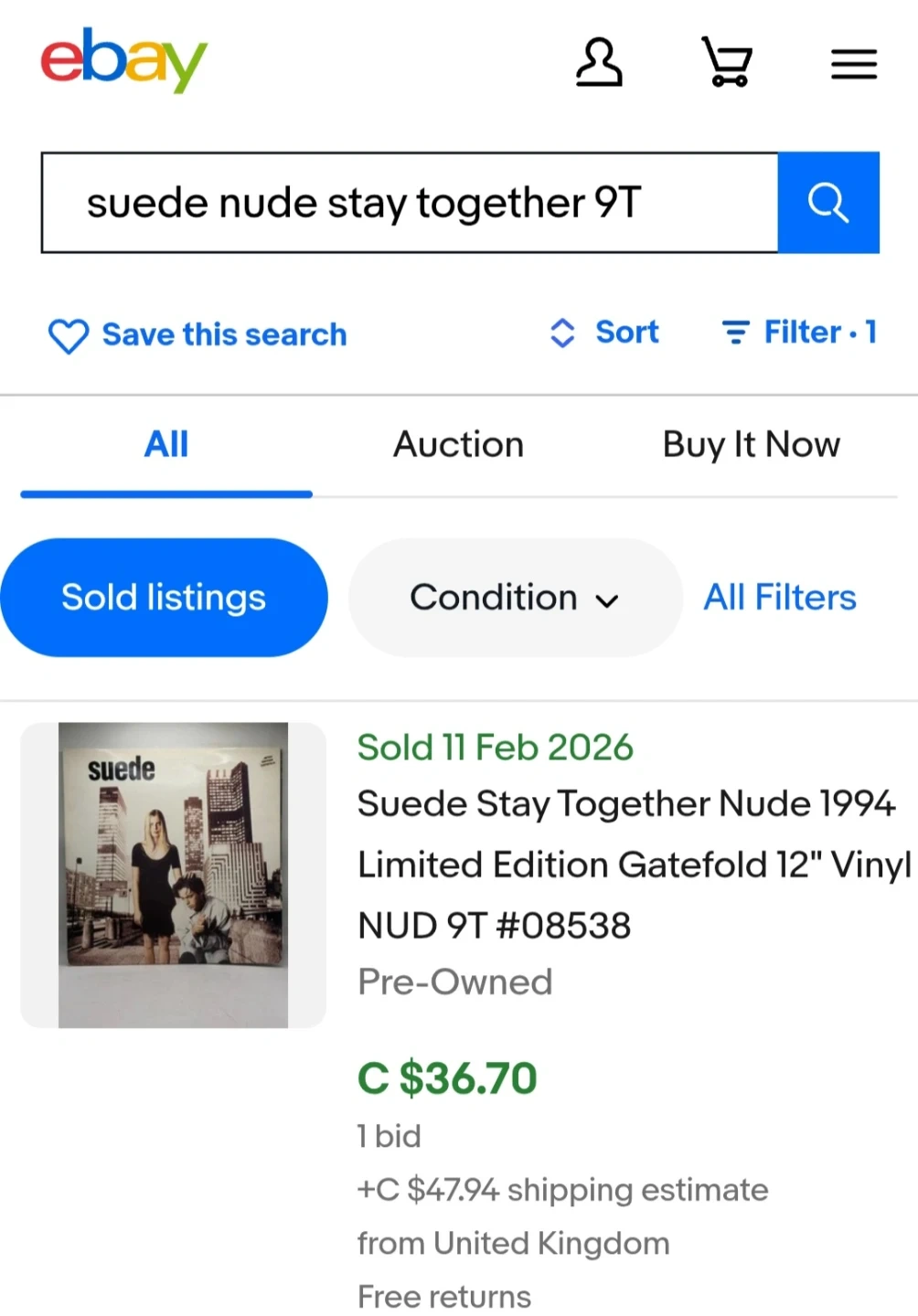Click Save this search link
Viewport: 918px width, 1316px height.
click(224, 335)
